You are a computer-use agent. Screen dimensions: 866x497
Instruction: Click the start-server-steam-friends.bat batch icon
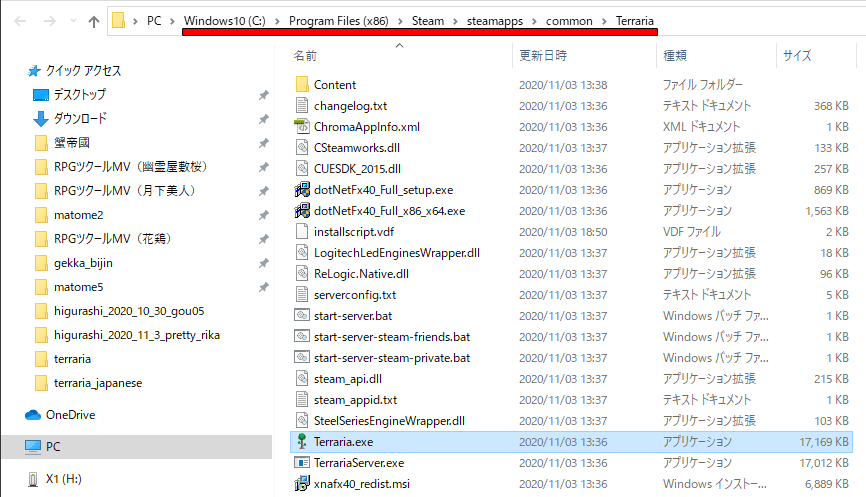pyautogui.click(x=302, y=336)
